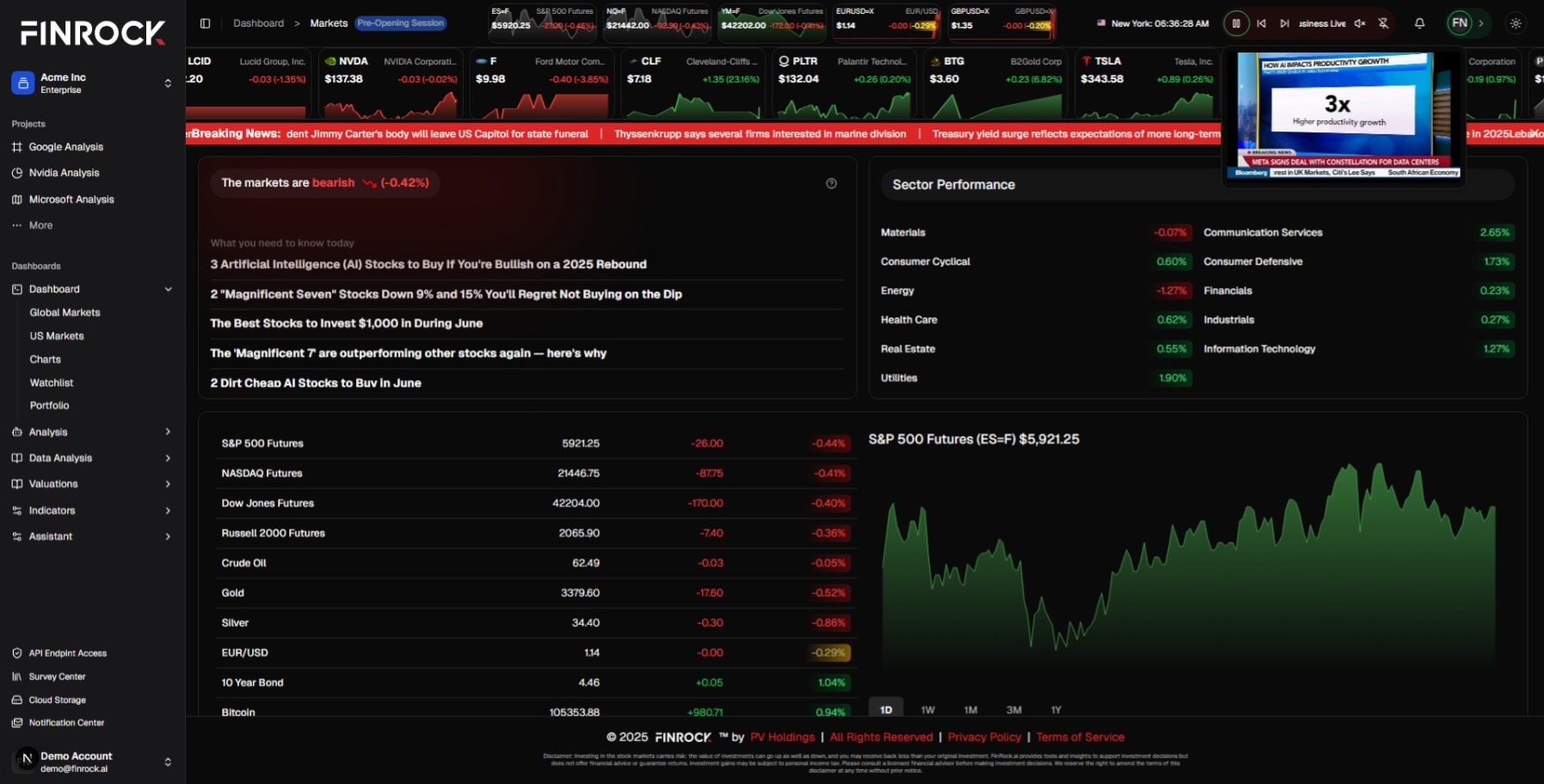Switch chart to 1Y range

click(1056, 710)
